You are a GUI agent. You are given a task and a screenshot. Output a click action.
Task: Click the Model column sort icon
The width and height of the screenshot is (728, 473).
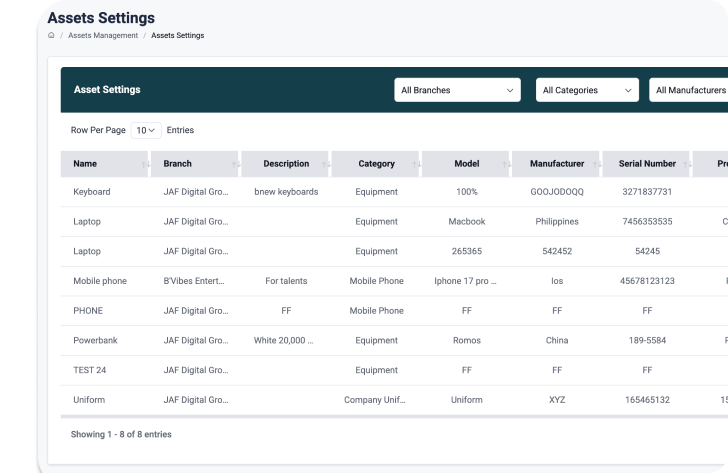point(507,164)
